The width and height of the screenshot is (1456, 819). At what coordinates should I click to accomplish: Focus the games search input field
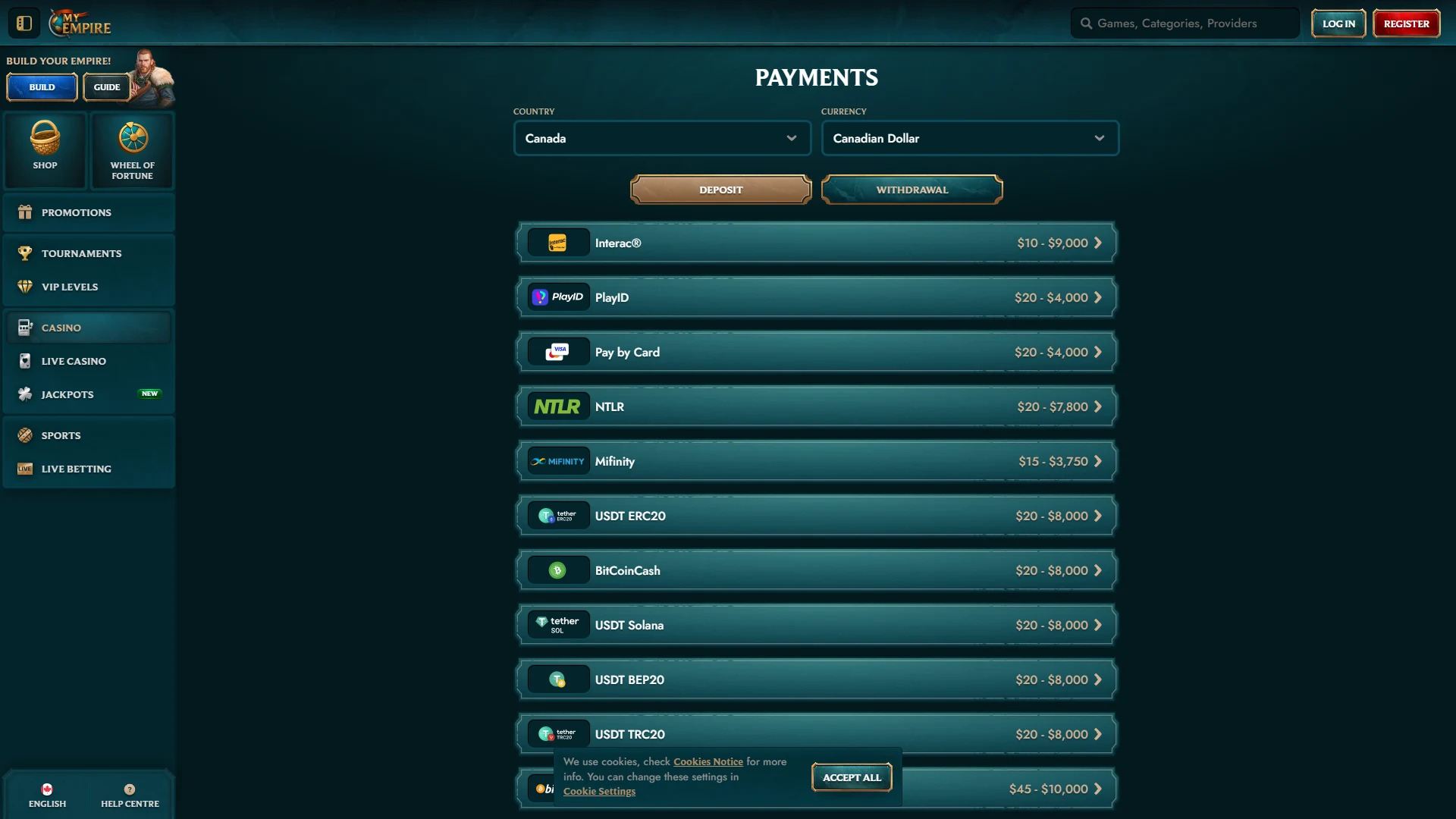1185,24
